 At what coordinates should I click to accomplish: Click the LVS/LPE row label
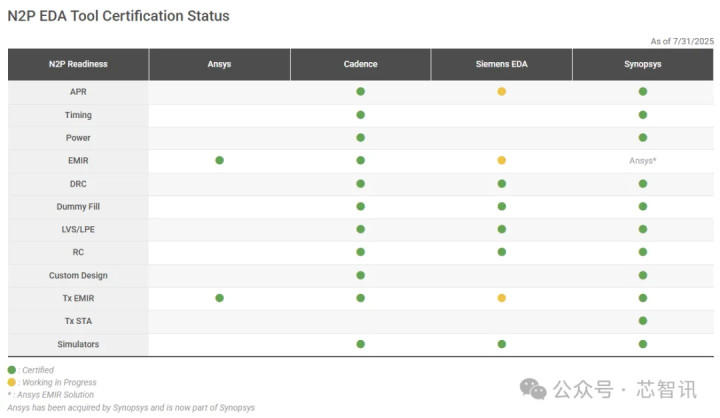tap(78, 229)
